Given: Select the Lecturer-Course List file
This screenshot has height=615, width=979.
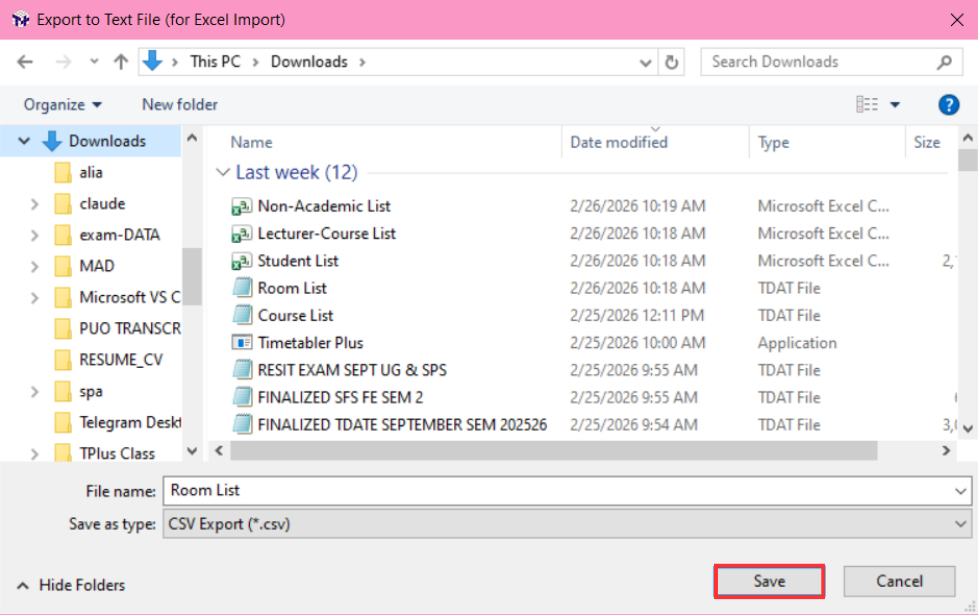Looking at the screenshot, I should coord(327,234).
